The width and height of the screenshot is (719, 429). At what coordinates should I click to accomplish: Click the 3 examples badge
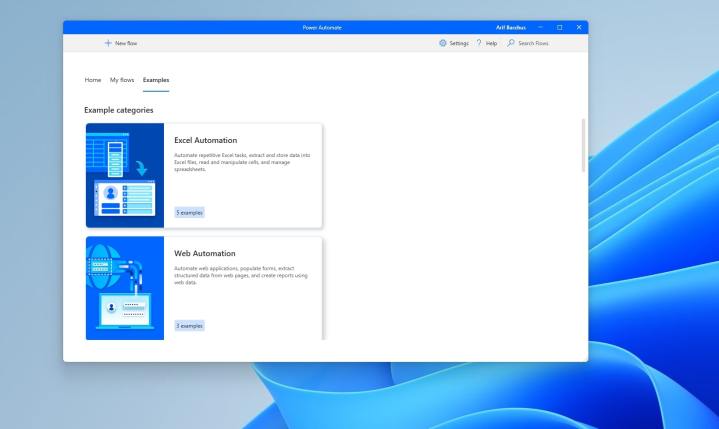[x=189, y=326]
